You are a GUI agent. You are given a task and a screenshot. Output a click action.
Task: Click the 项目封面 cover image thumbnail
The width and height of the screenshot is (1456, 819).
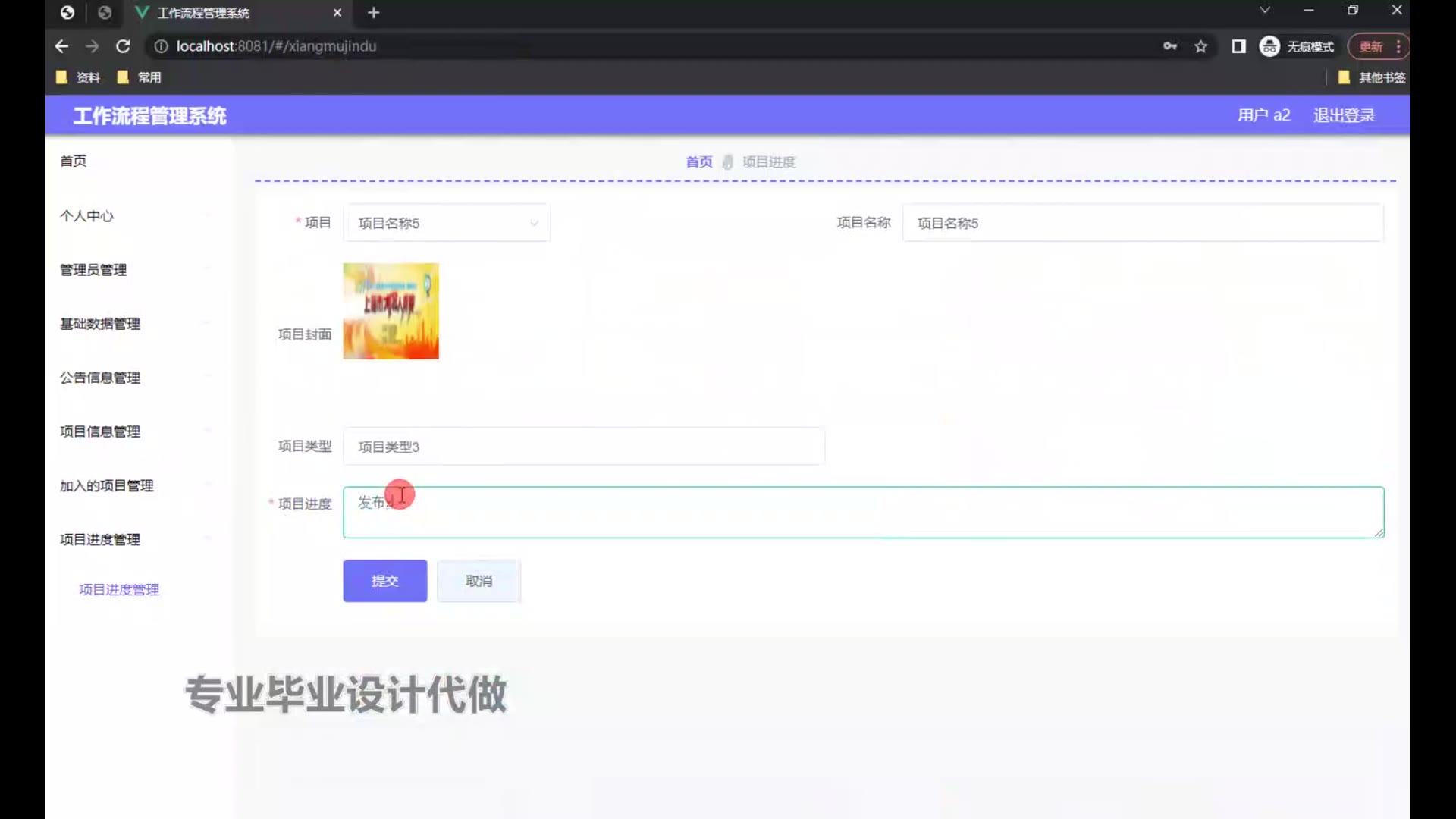coord(391,311)
